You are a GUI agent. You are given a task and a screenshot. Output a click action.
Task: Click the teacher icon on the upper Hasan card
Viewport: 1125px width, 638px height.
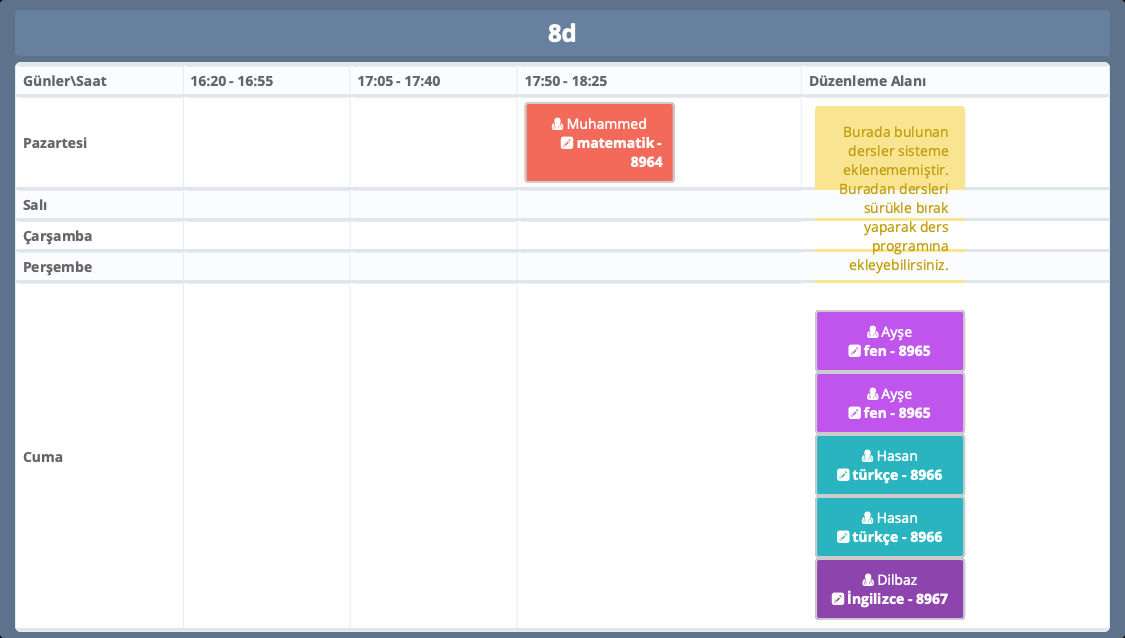pos(867,456)
